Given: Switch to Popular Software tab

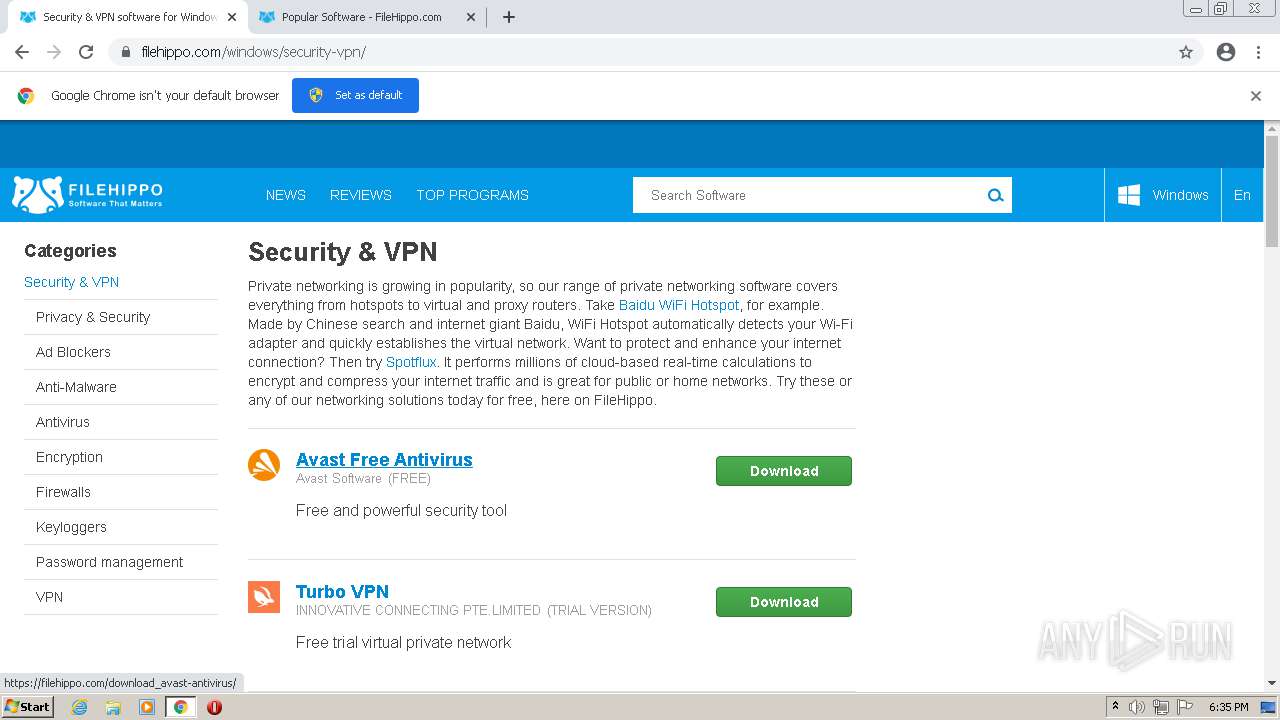Looking at the screenshot, I should pyautogui.click(x=360, y=17).
